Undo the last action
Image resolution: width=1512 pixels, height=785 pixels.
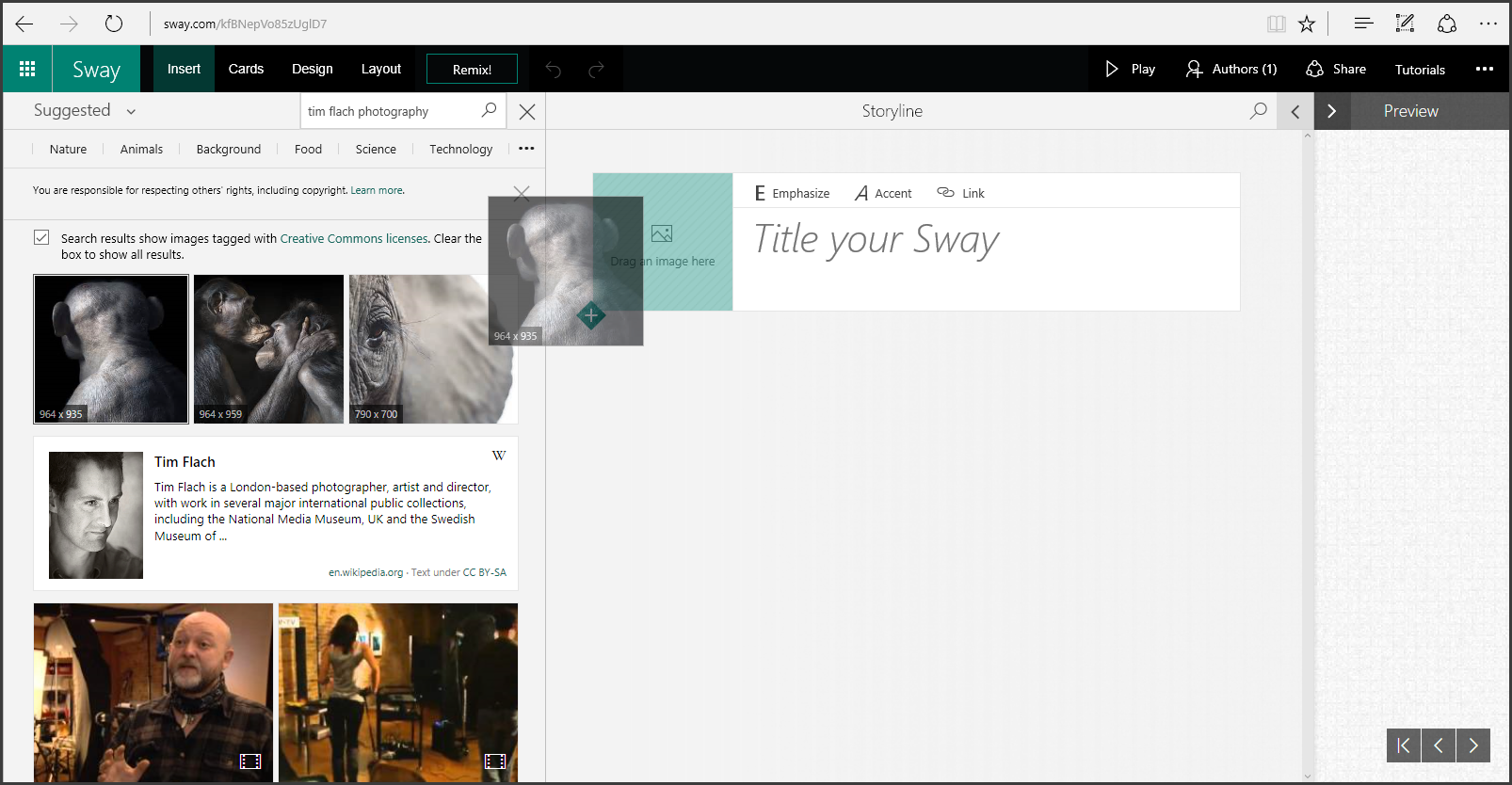click(554, 70)
